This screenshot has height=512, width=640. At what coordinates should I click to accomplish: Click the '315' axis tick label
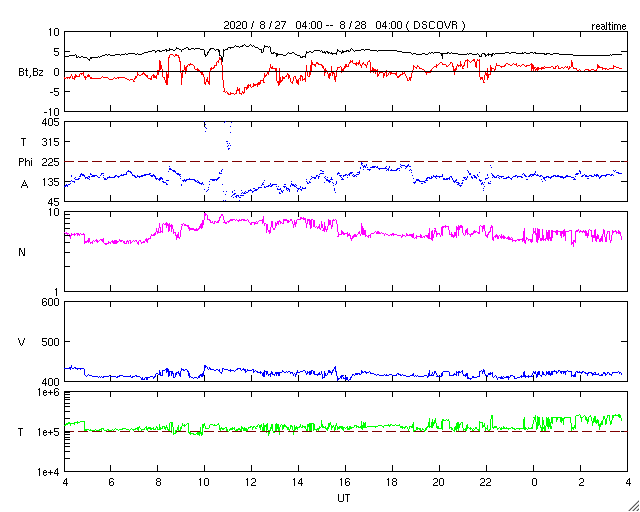coord(51,142)
